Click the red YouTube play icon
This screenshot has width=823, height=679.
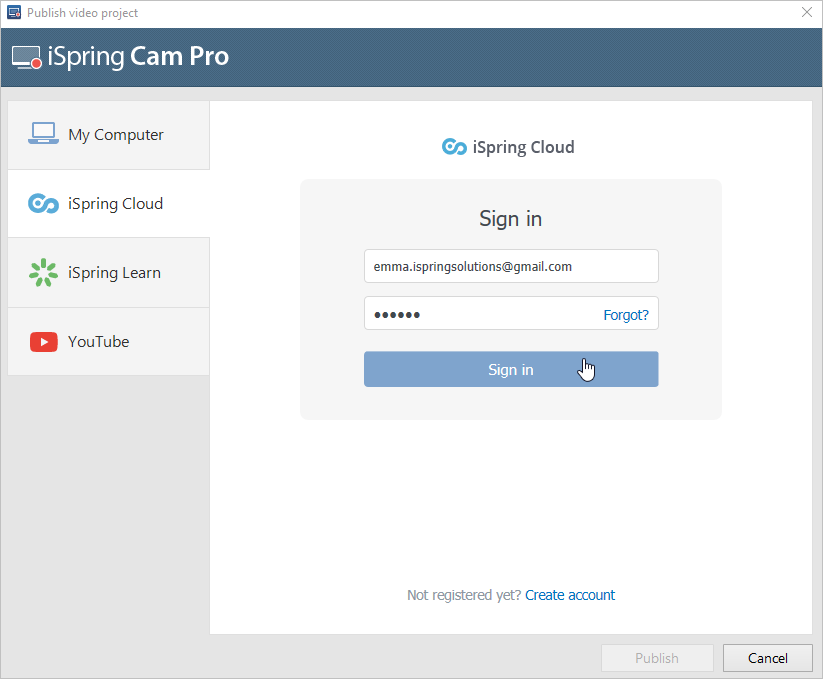[x=44, y=342]
